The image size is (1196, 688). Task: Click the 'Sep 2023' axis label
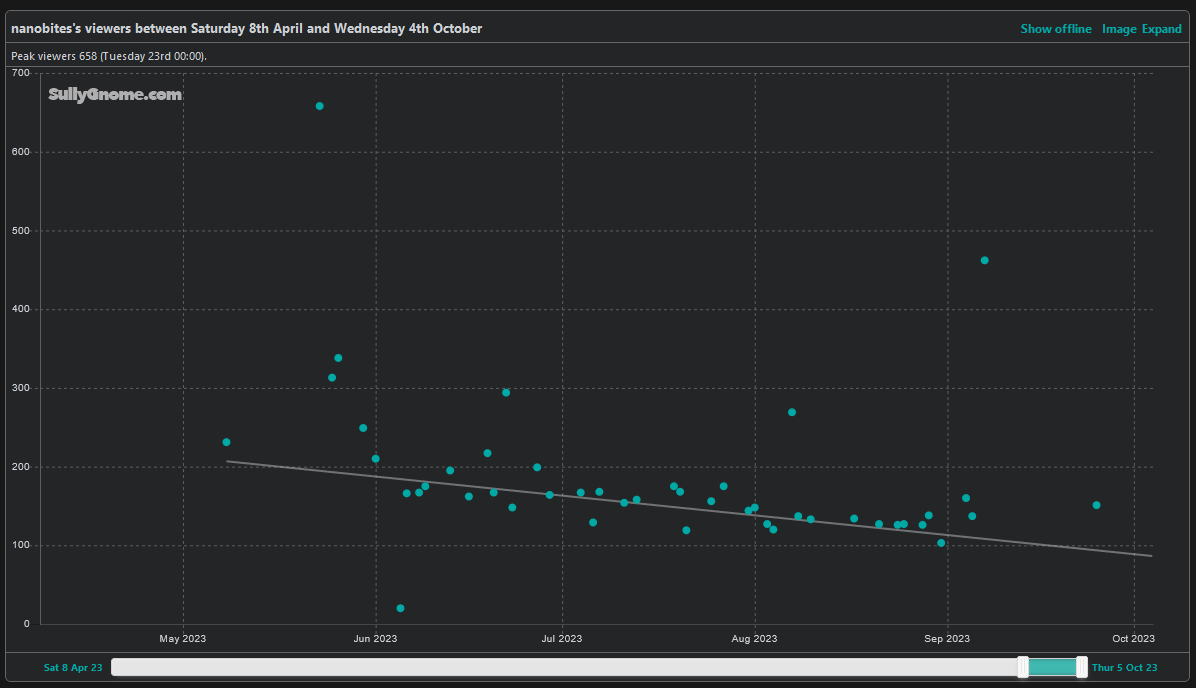947,638
